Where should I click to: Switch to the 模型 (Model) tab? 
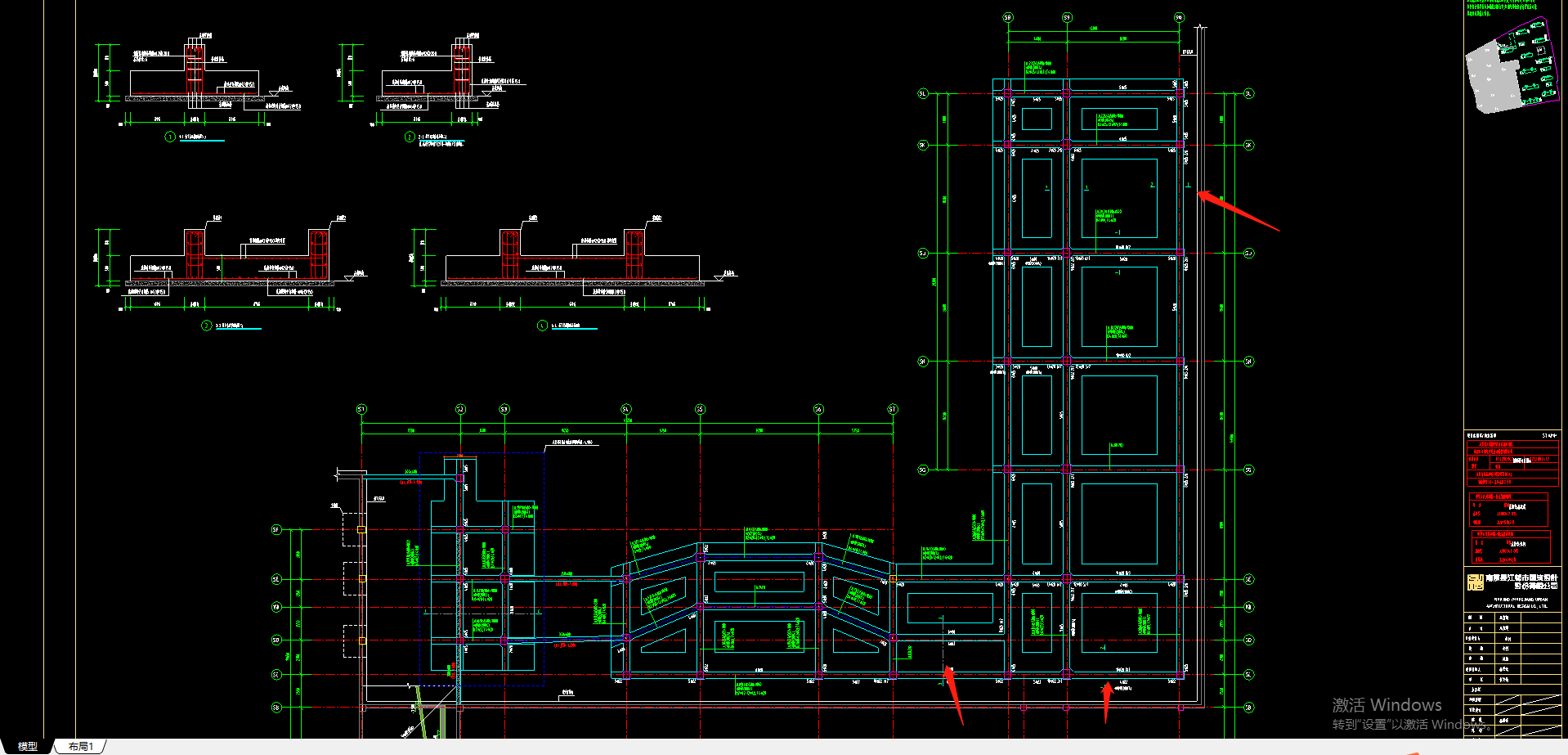click(x=27, y=747)
